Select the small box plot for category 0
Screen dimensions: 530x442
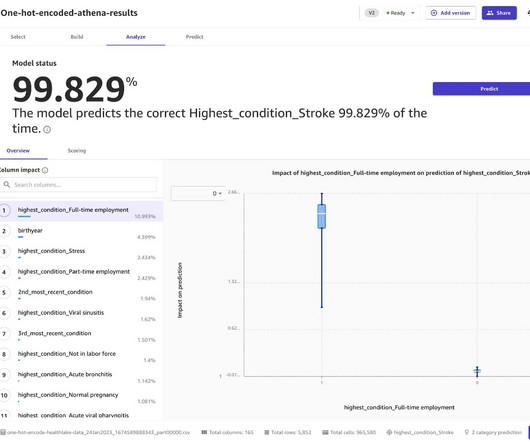(x=477, y=371)
